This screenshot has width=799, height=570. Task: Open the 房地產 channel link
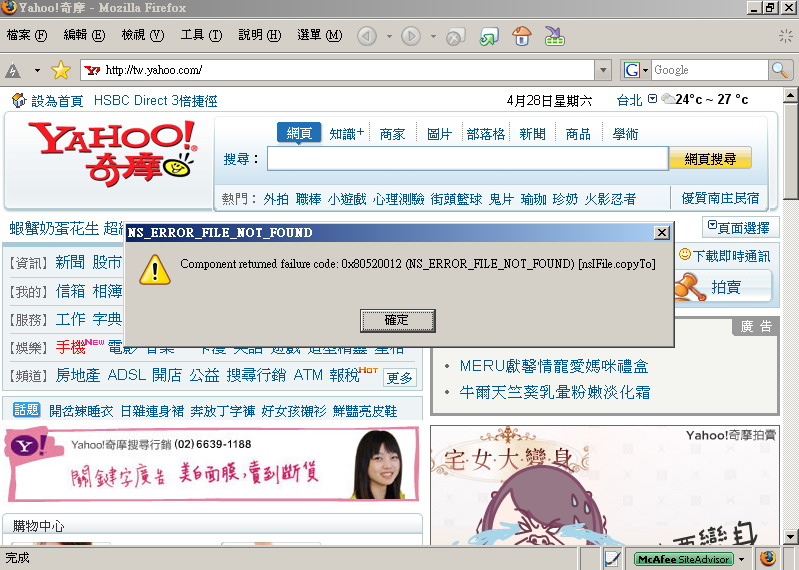click(77, 375)
